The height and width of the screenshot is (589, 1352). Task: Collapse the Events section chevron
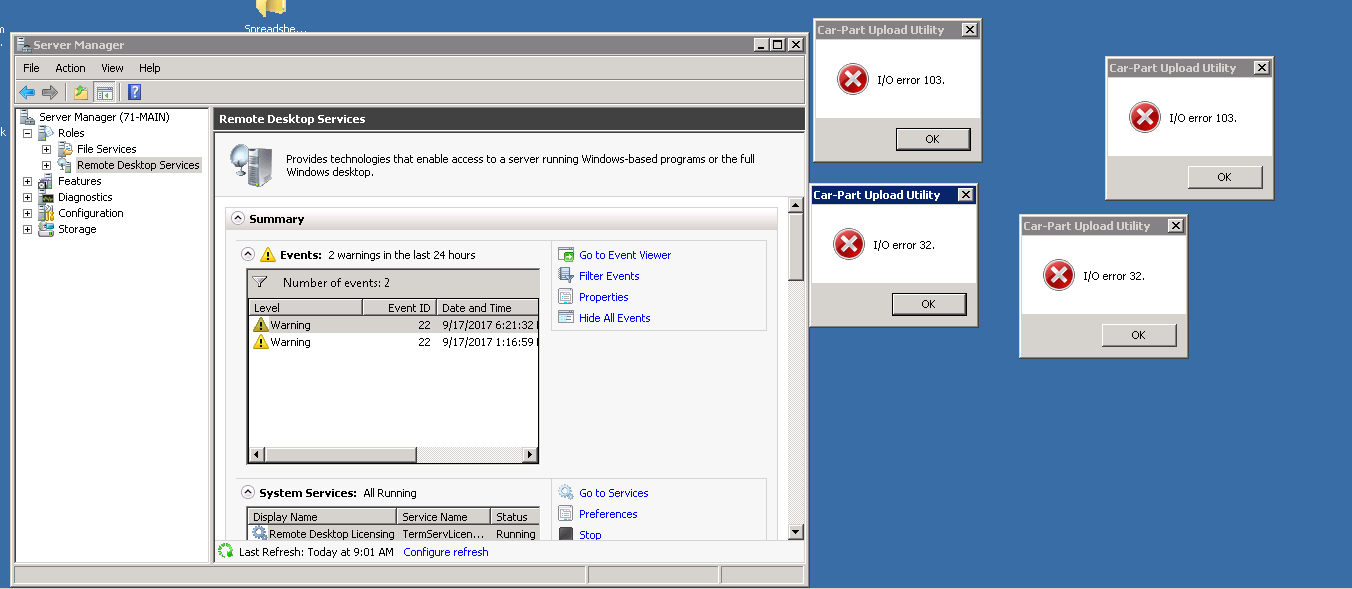(x=248, y=255)
